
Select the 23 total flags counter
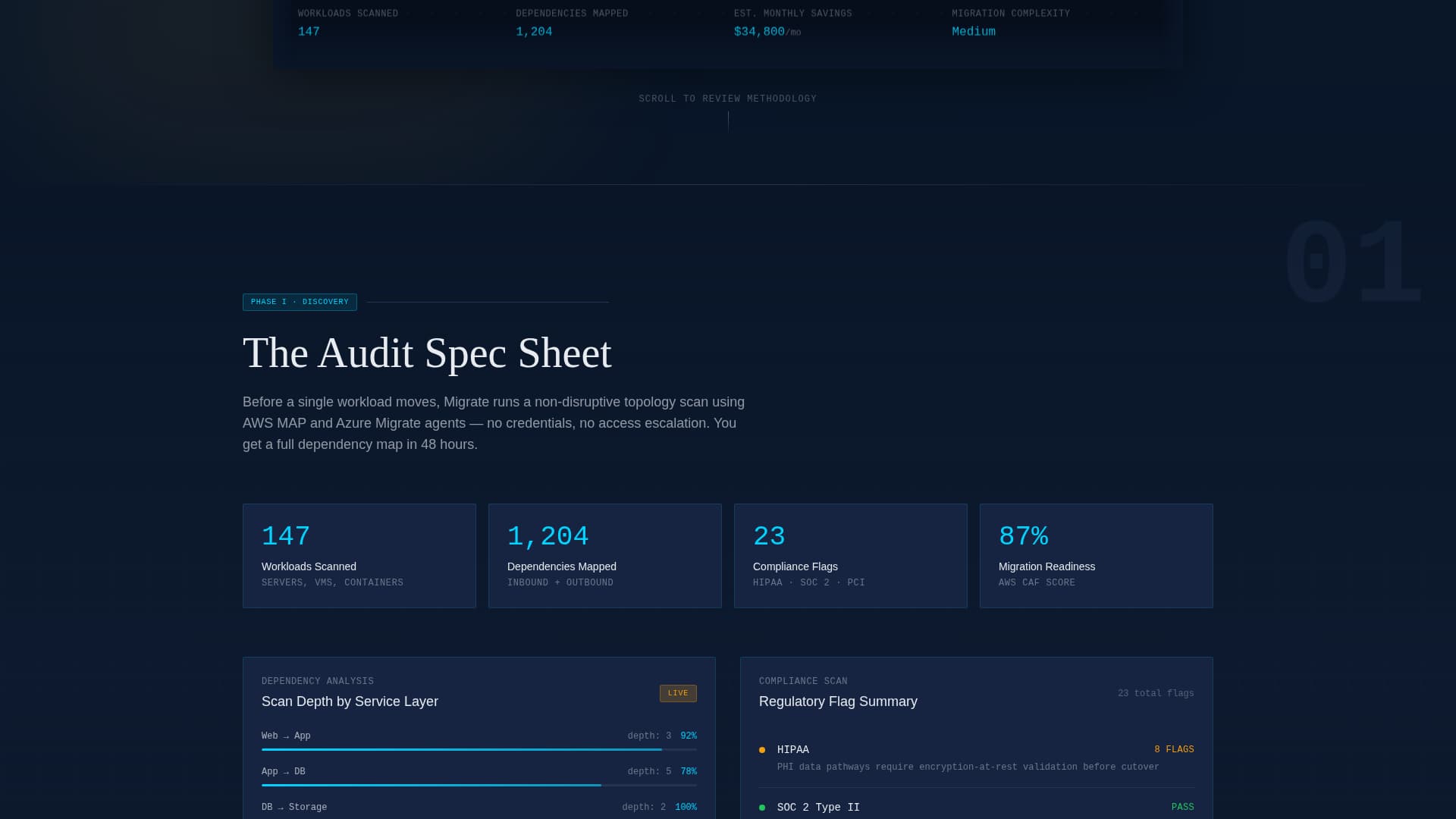pyautogui.click(x=1155, y=693)
